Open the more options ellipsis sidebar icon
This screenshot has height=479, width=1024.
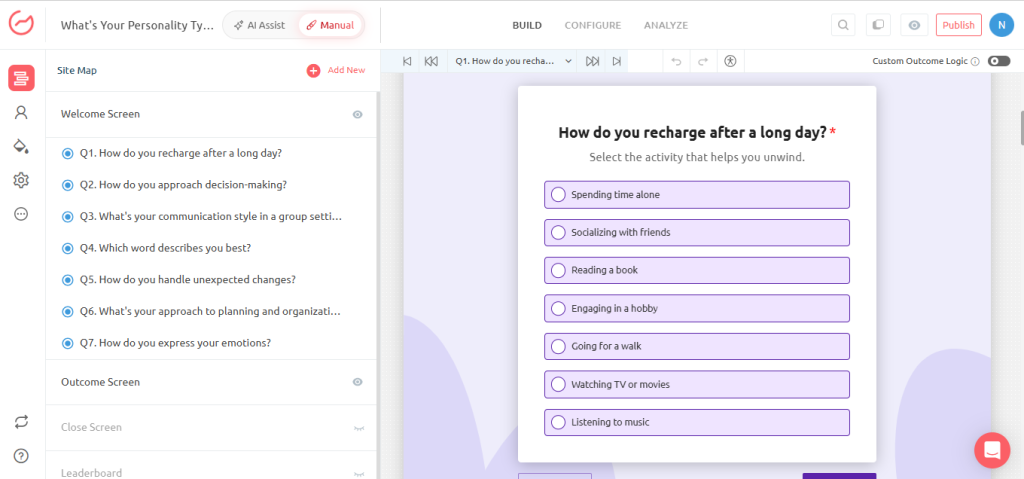tap(21, 214)
